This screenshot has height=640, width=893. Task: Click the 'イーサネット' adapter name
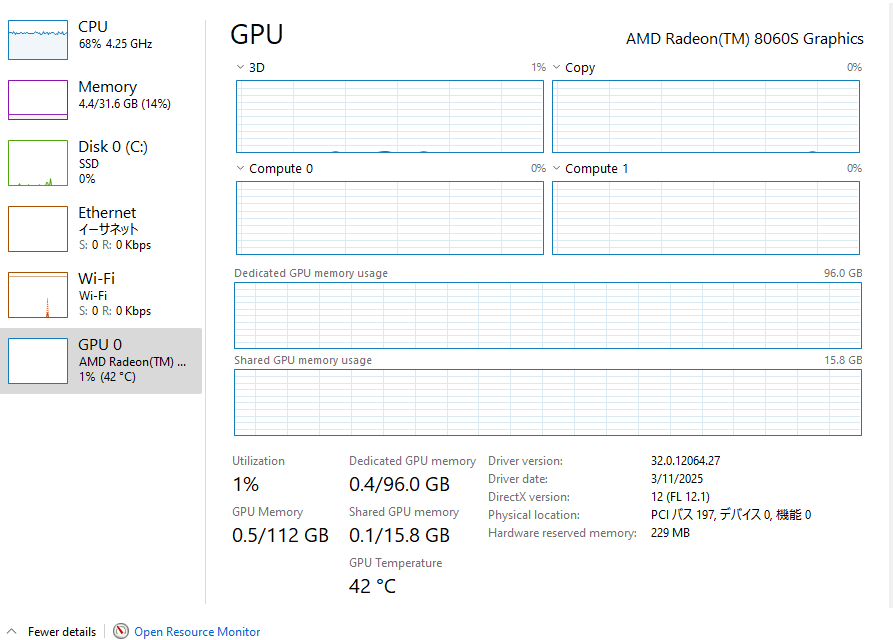pos(108,229)
